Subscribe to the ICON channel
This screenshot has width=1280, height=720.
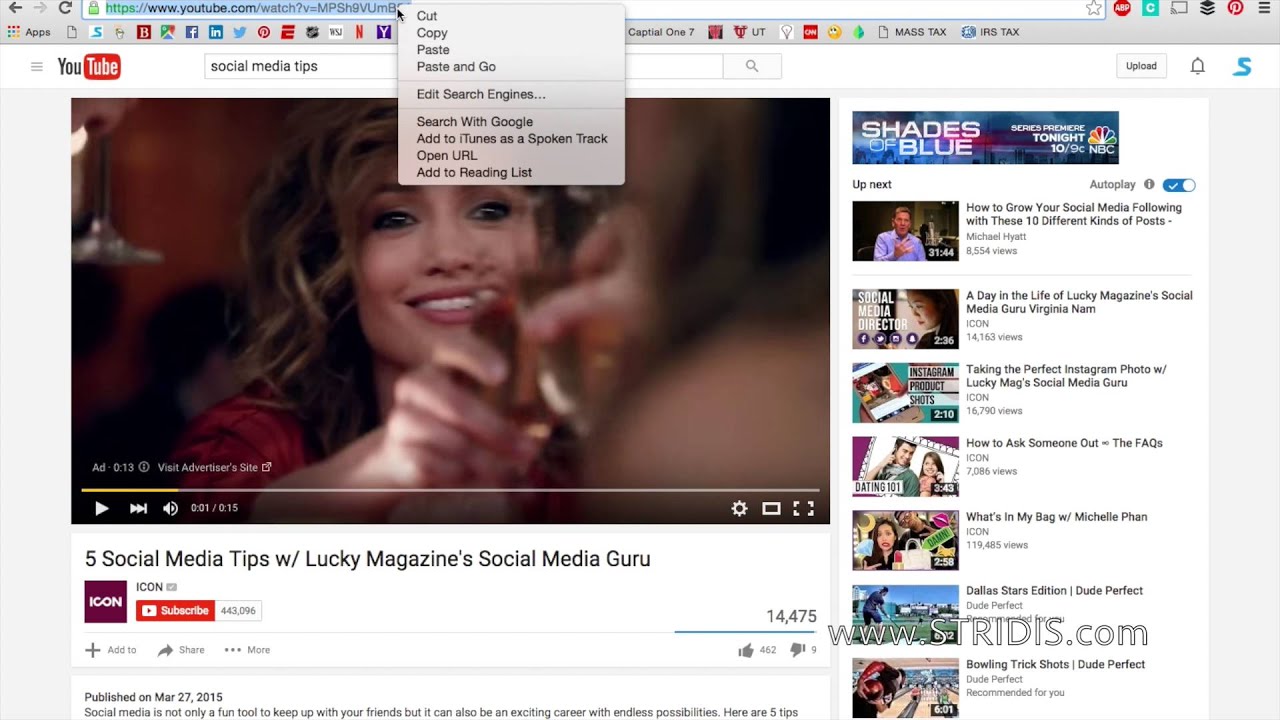click(x=176, y=611)
